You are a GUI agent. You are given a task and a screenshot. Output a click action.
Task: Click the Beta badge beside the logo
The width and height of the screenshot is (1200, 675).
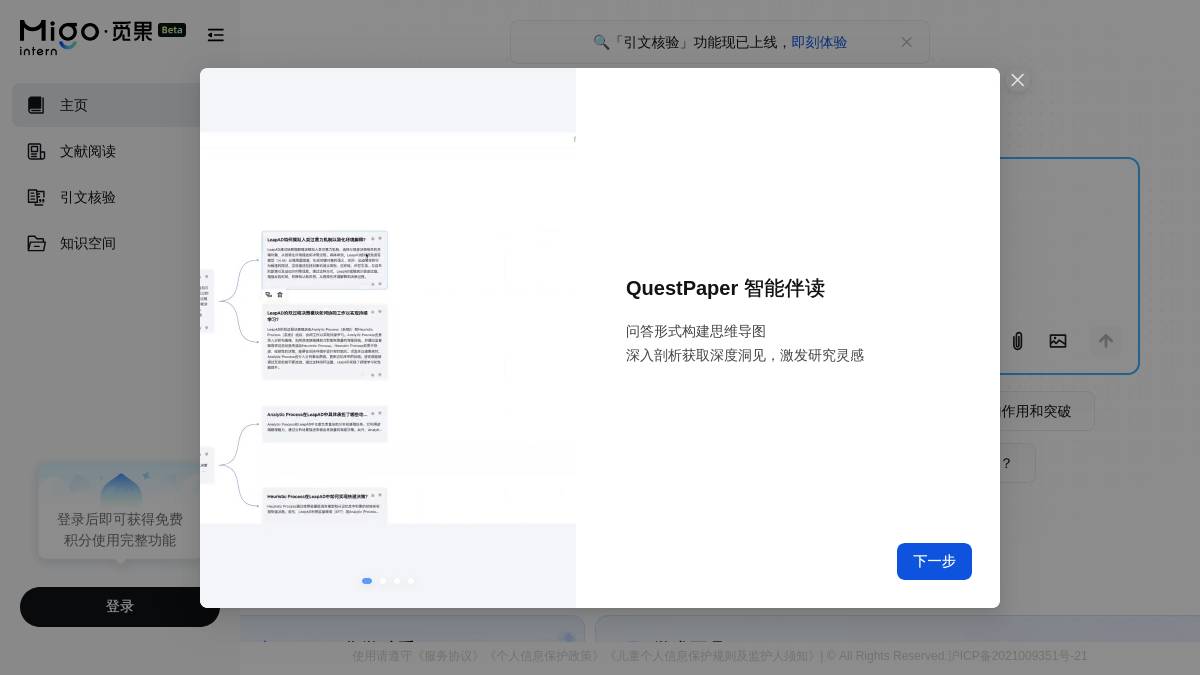[172, 30]
